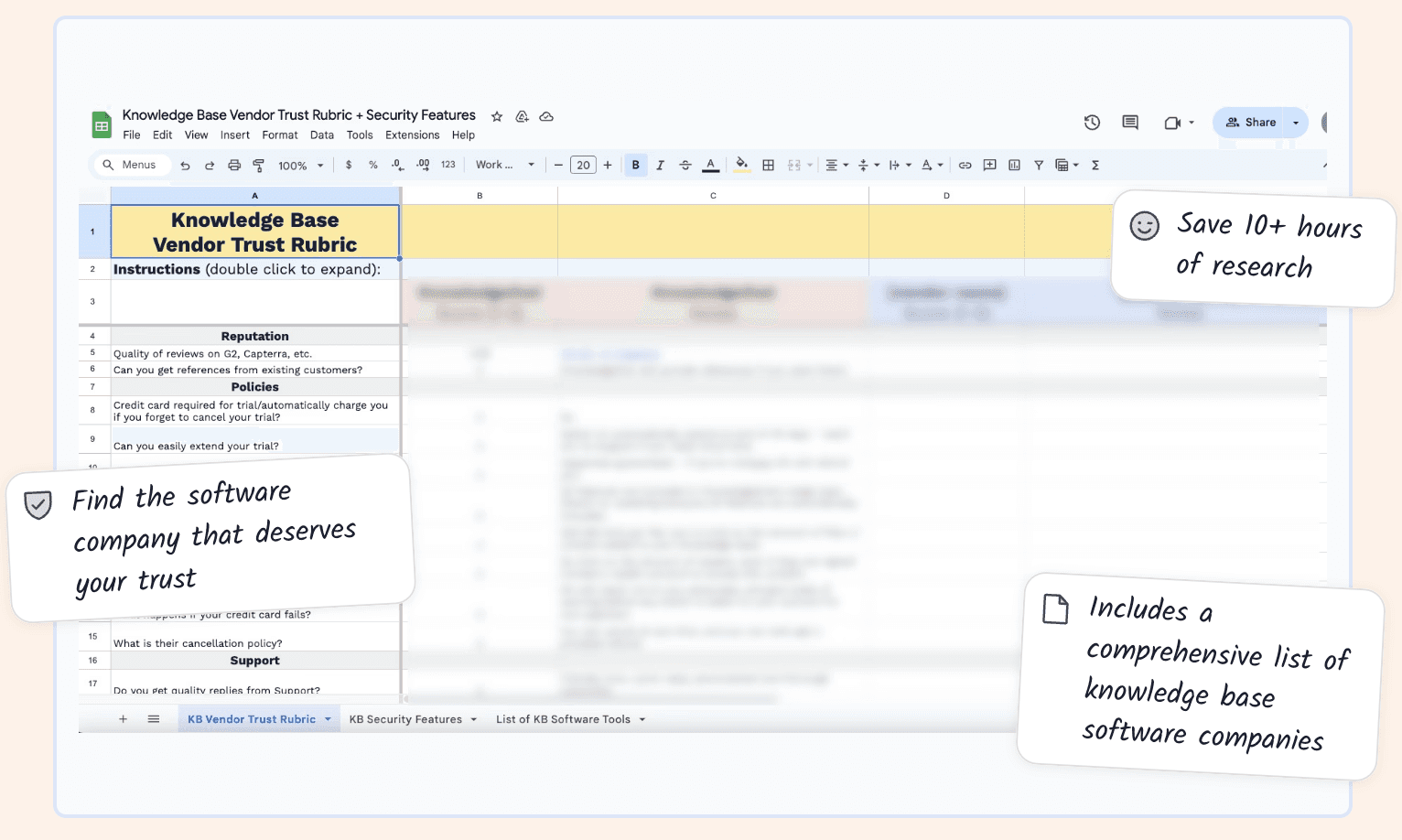The height and width of the screenshot is (840, 1402).
Task: Toggle bold formatting
Action: coord(635,165)
